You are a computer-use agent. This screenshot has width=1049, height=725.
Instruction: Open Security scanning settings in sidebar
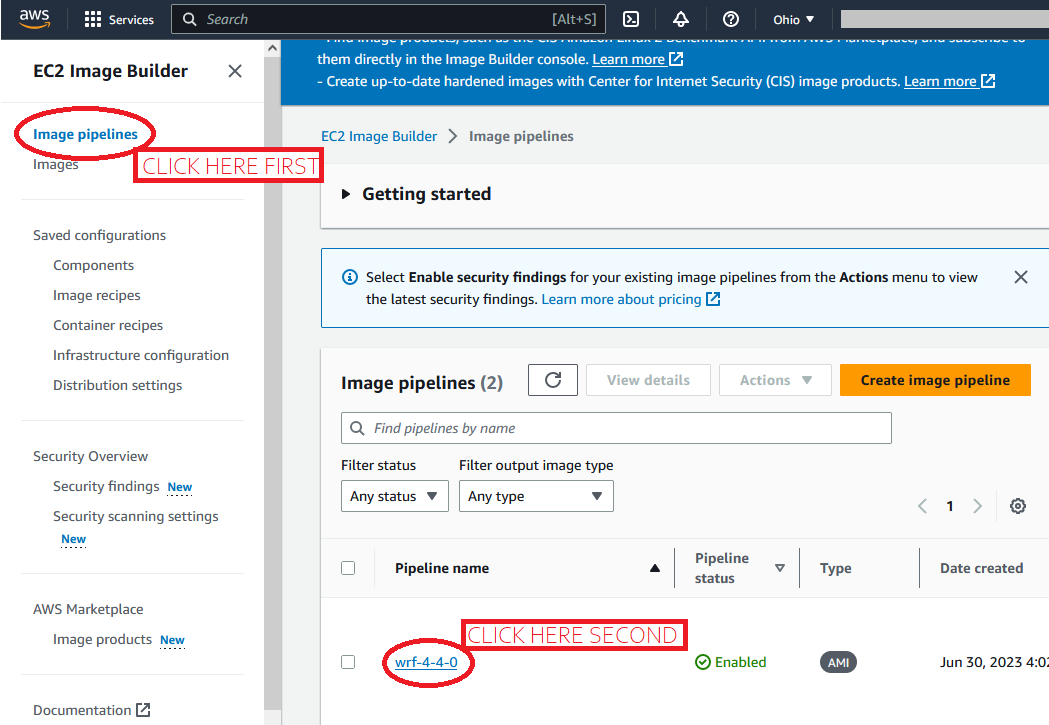click(135, 516)
